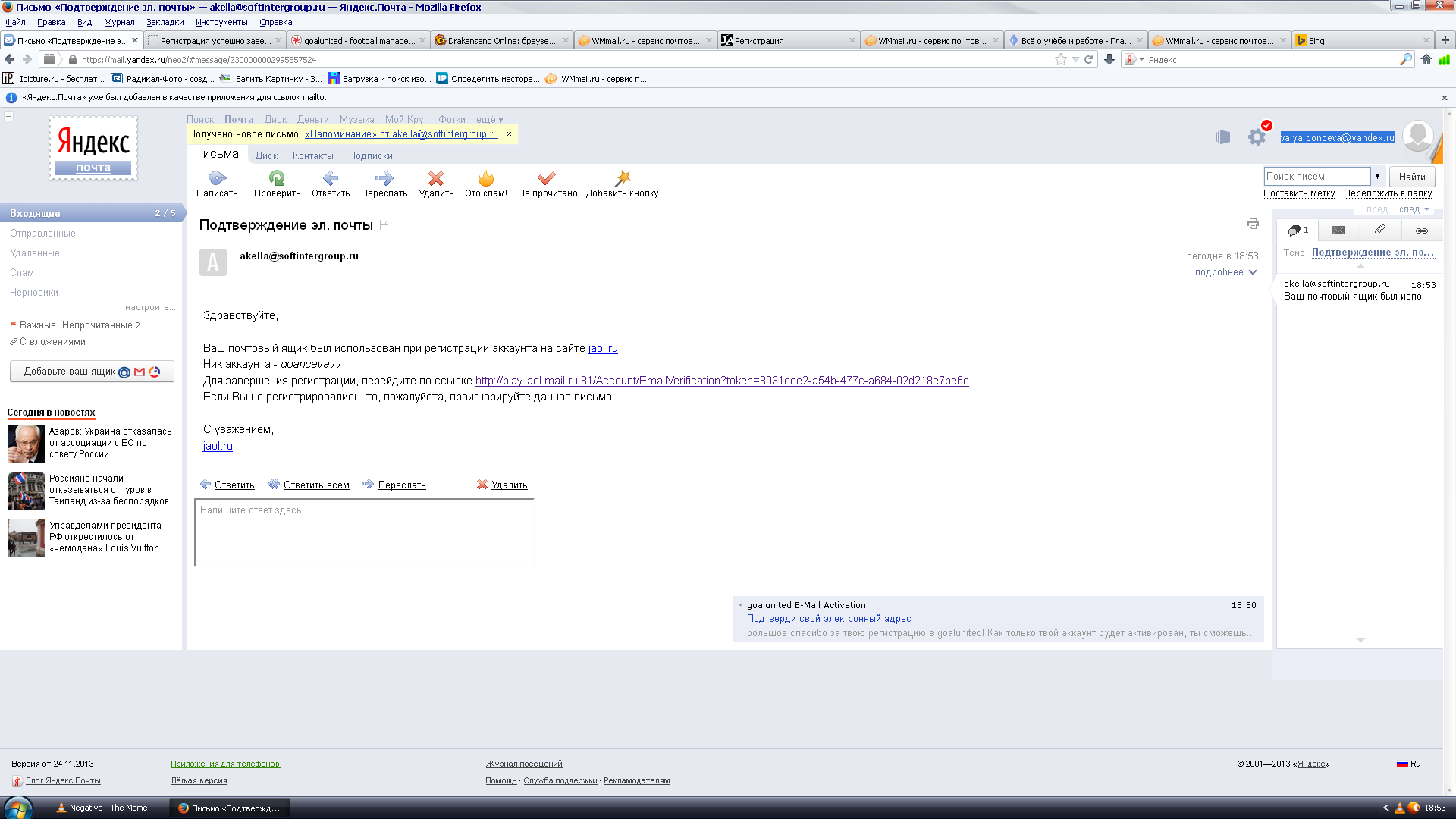The image size is (1456, 819).
Task: Mark message as Не прочитано
Action: click(x=547, y=179)
